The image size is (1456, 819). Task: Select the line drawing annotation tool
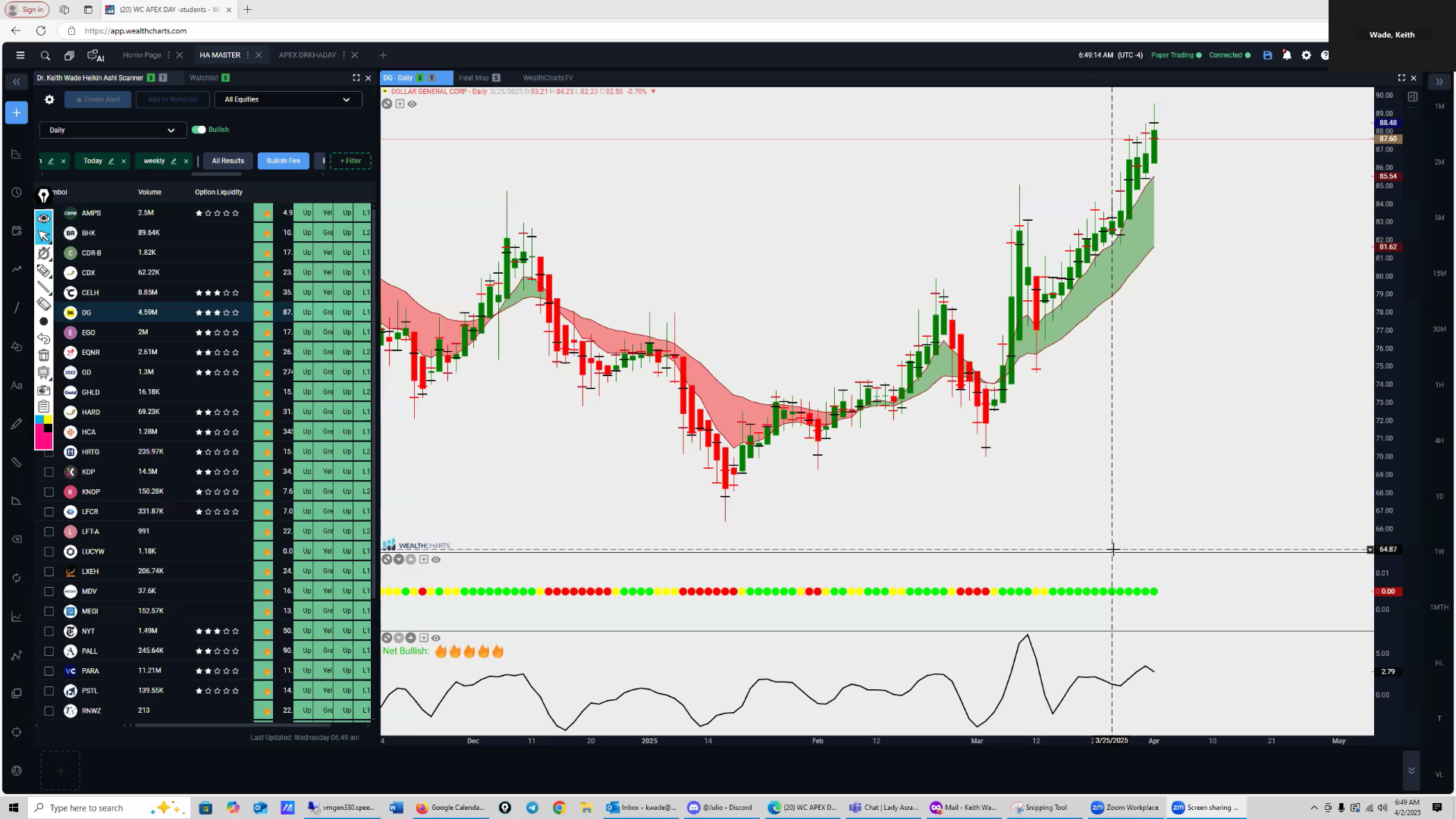[44, 287]
